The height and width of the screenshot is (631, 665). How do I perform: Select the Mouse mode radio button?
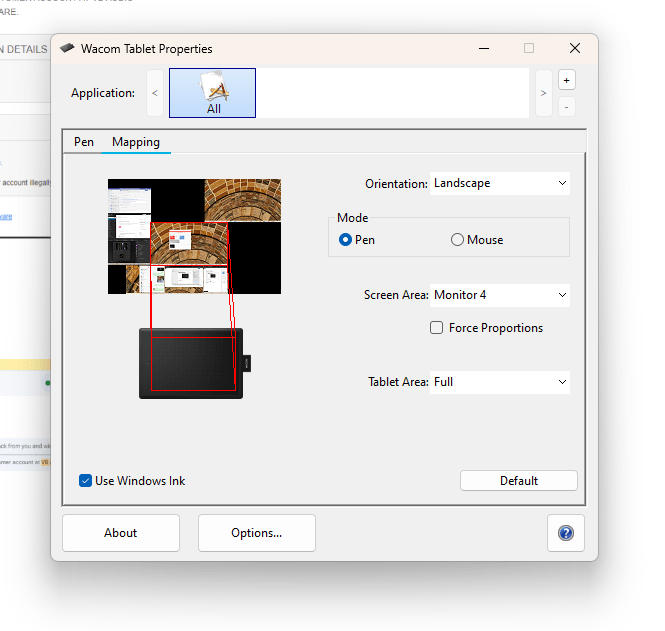tap(457, 240)
